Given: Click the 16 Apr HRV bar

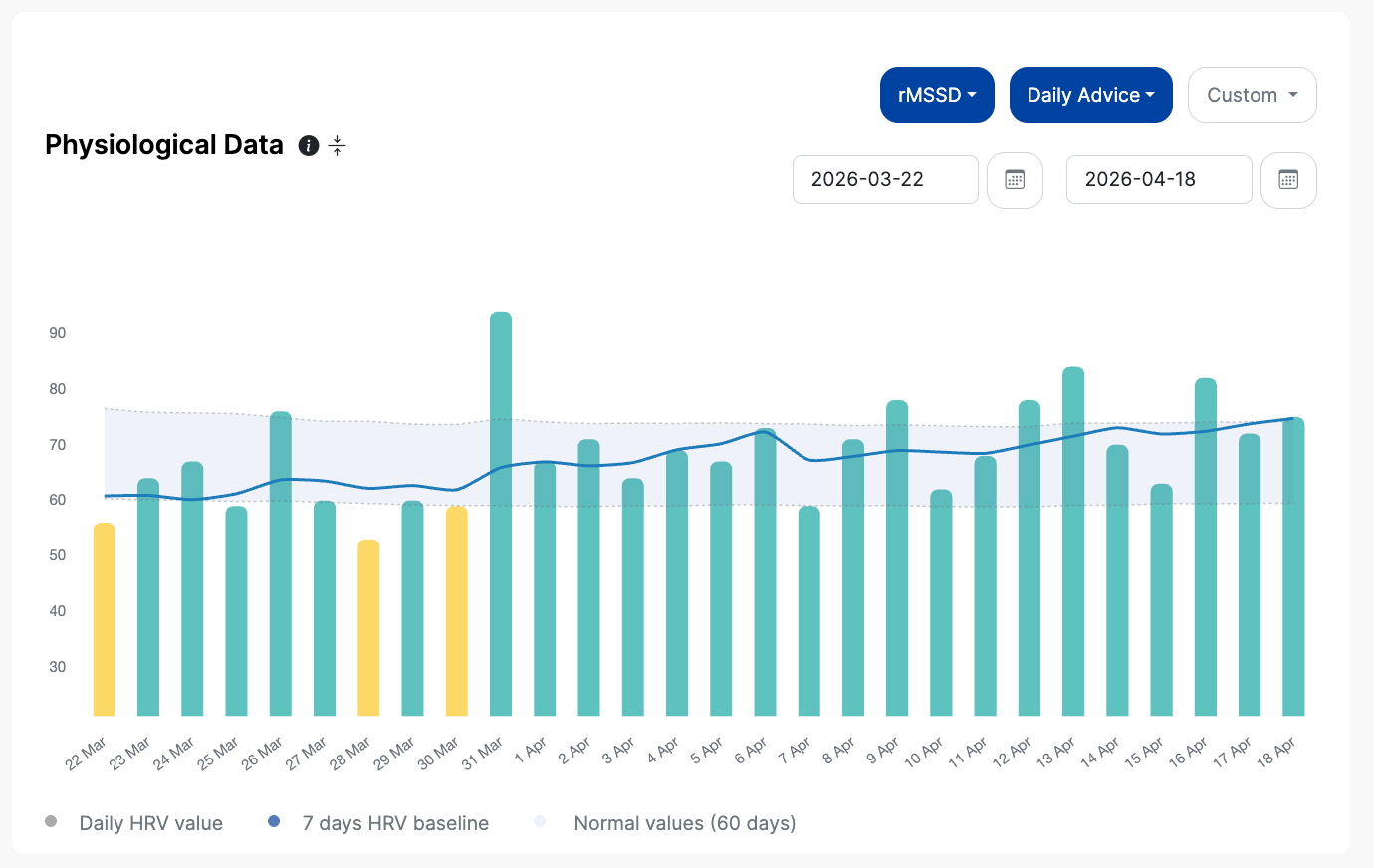Looking at the screenshot, I should point(1206,546).
